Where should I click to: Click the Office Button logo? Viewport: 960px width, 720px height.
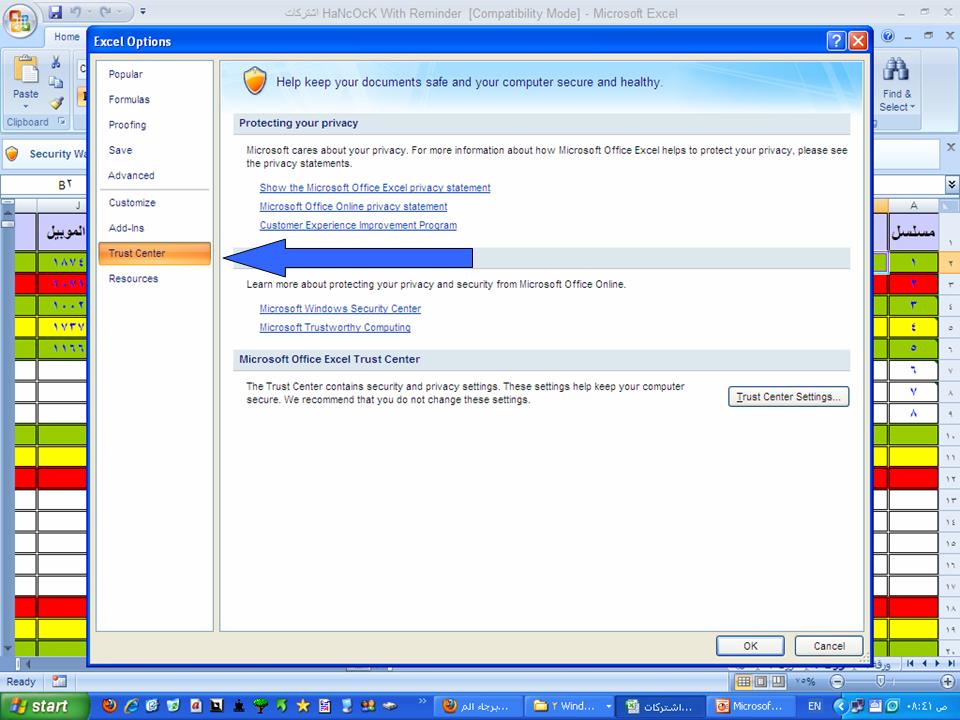point(20,20)
